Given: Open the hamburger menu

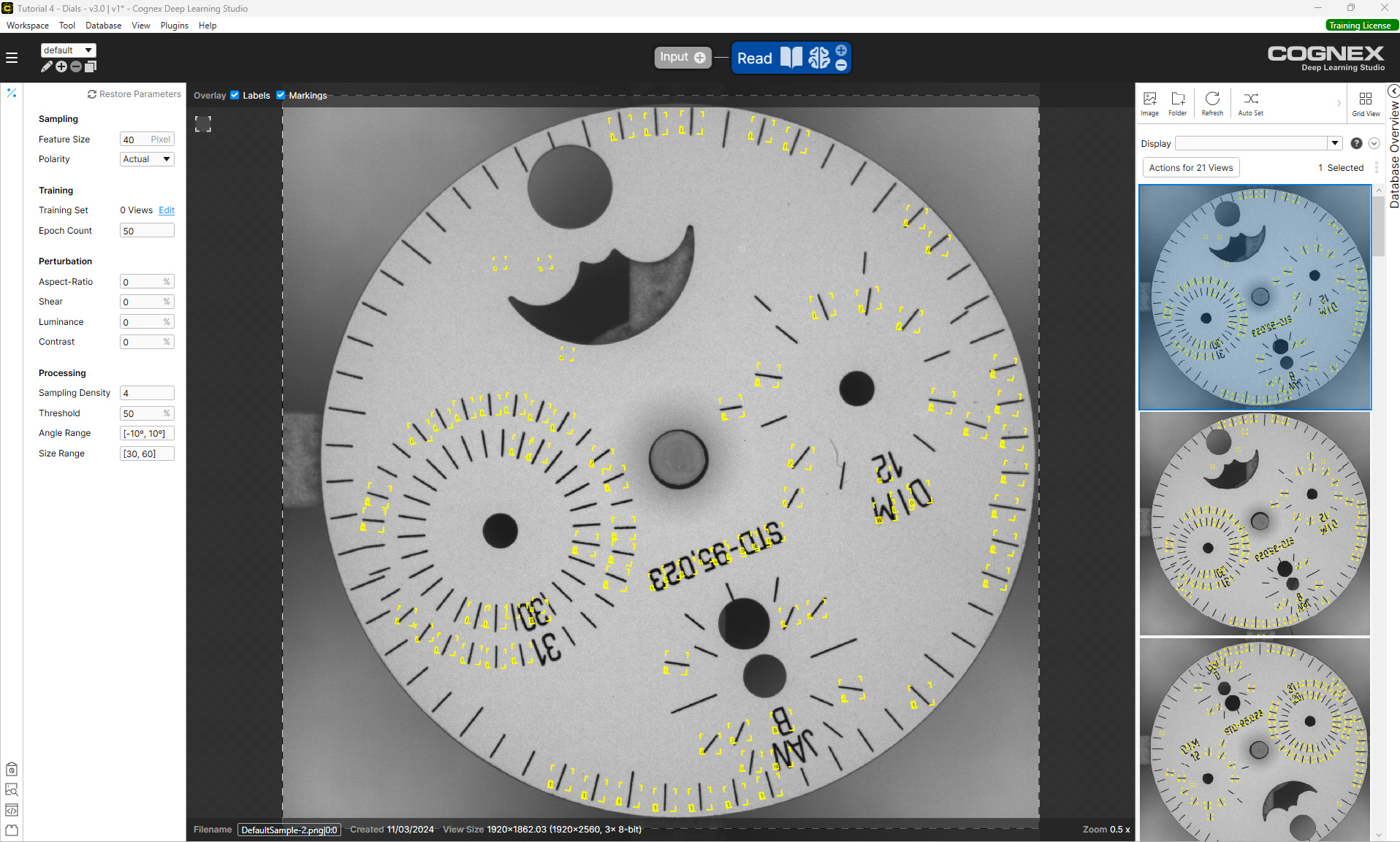Looking at the screenshot, I should pos(12,58).
